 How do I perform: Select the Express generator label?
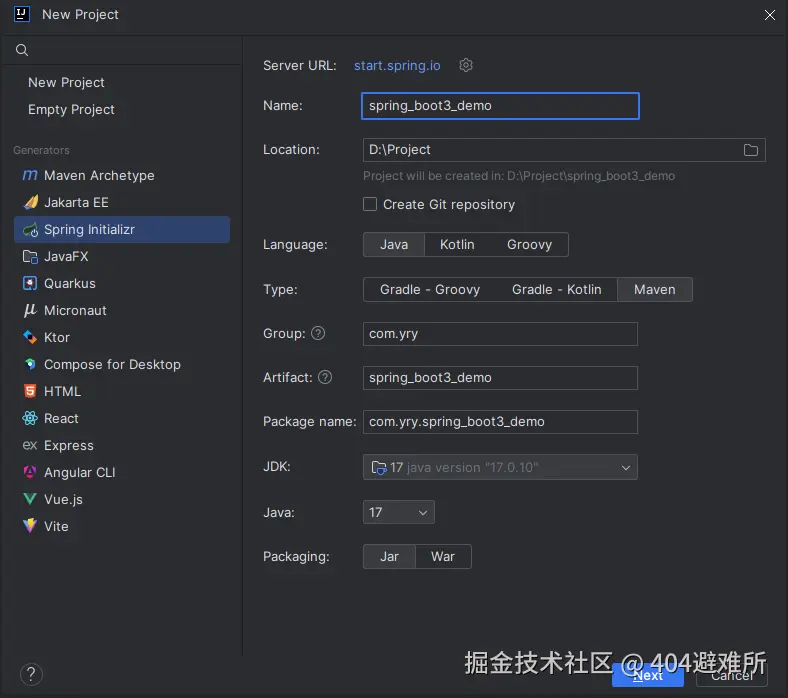[x=69, y=446]
